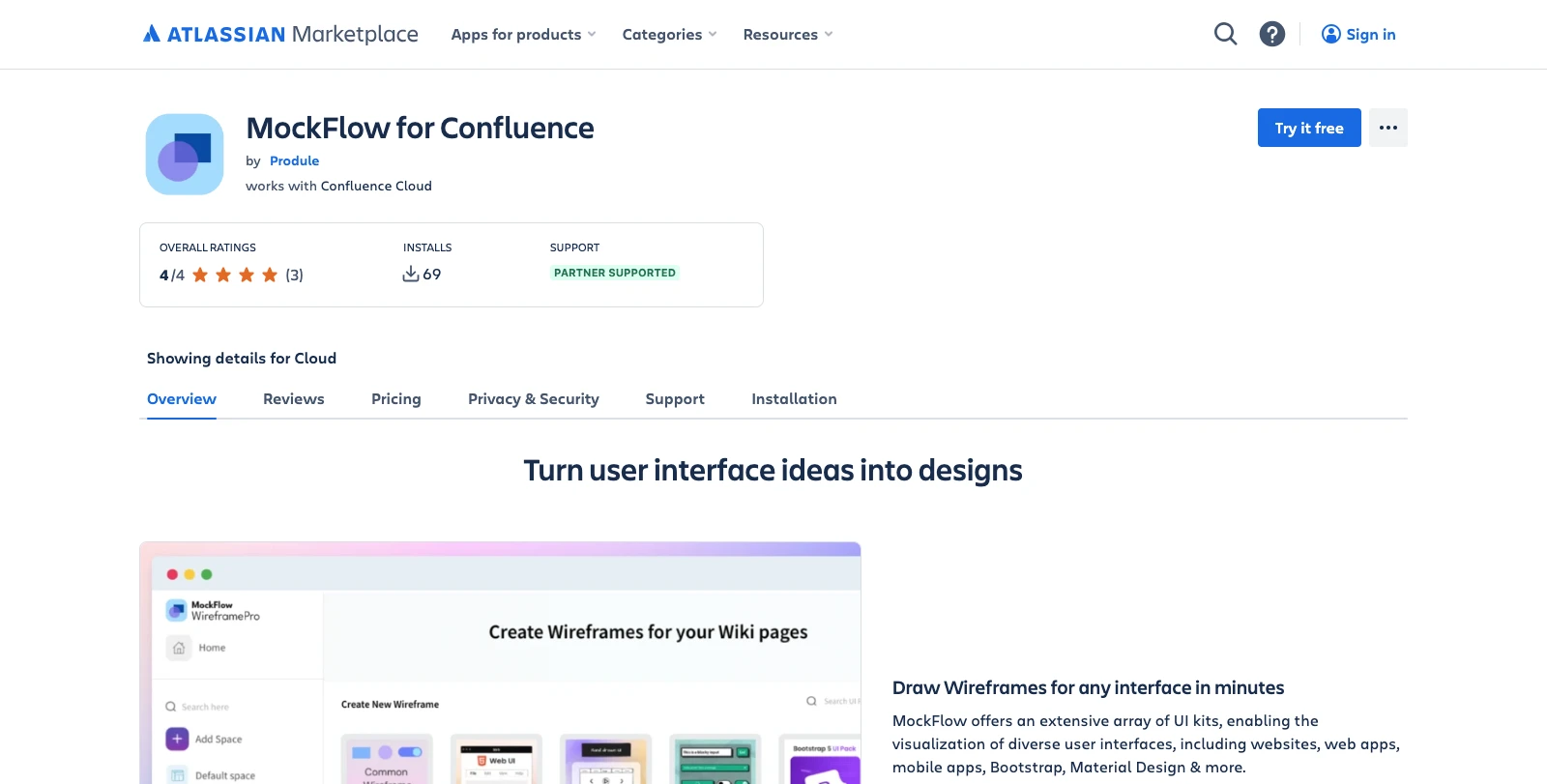The image size is (1547, 784).
Task: Go to the Privacy & Security tab
Action: point(534,398)
